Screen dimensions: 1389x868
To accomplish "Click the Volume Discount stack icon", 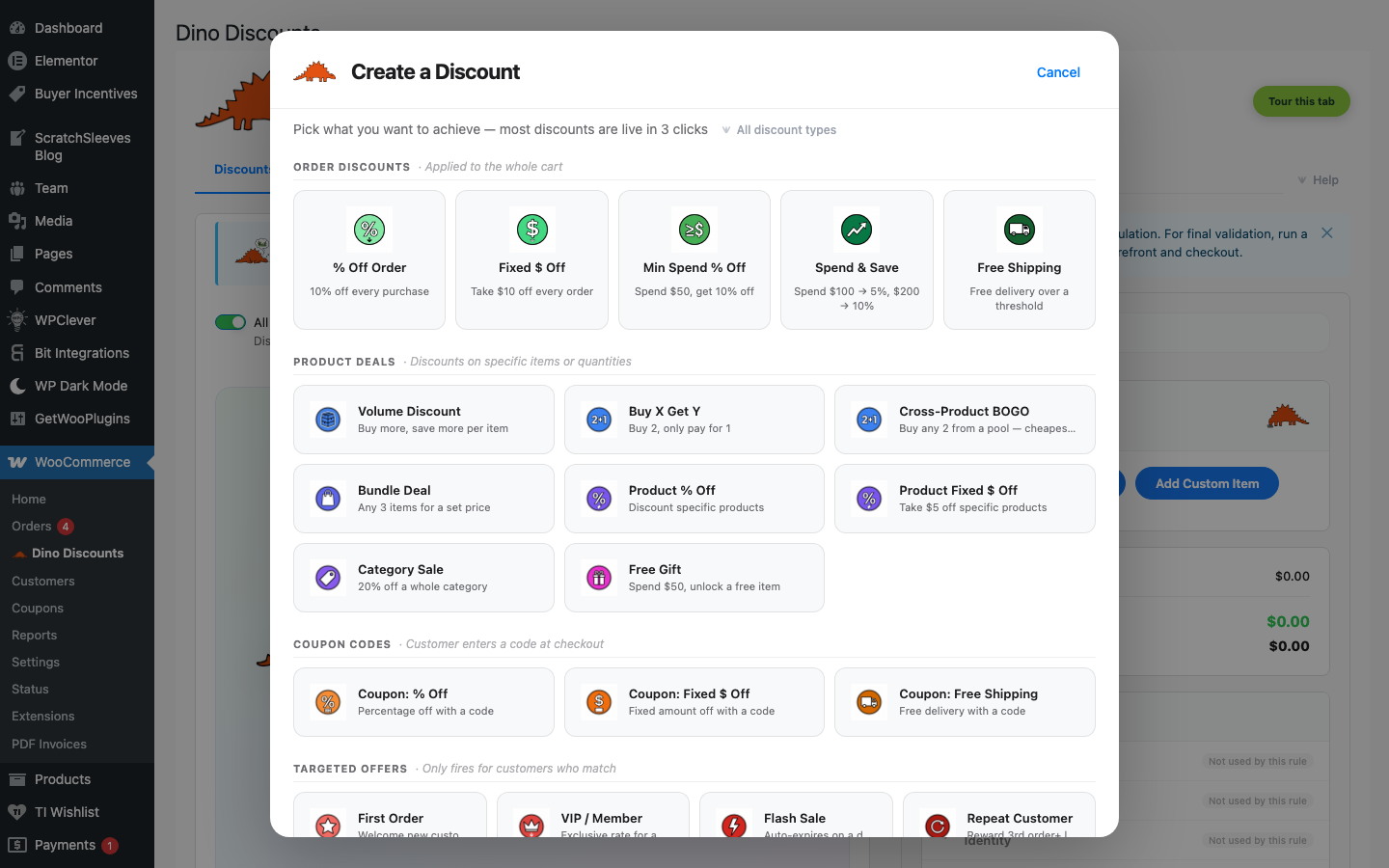I will point(328,420).
